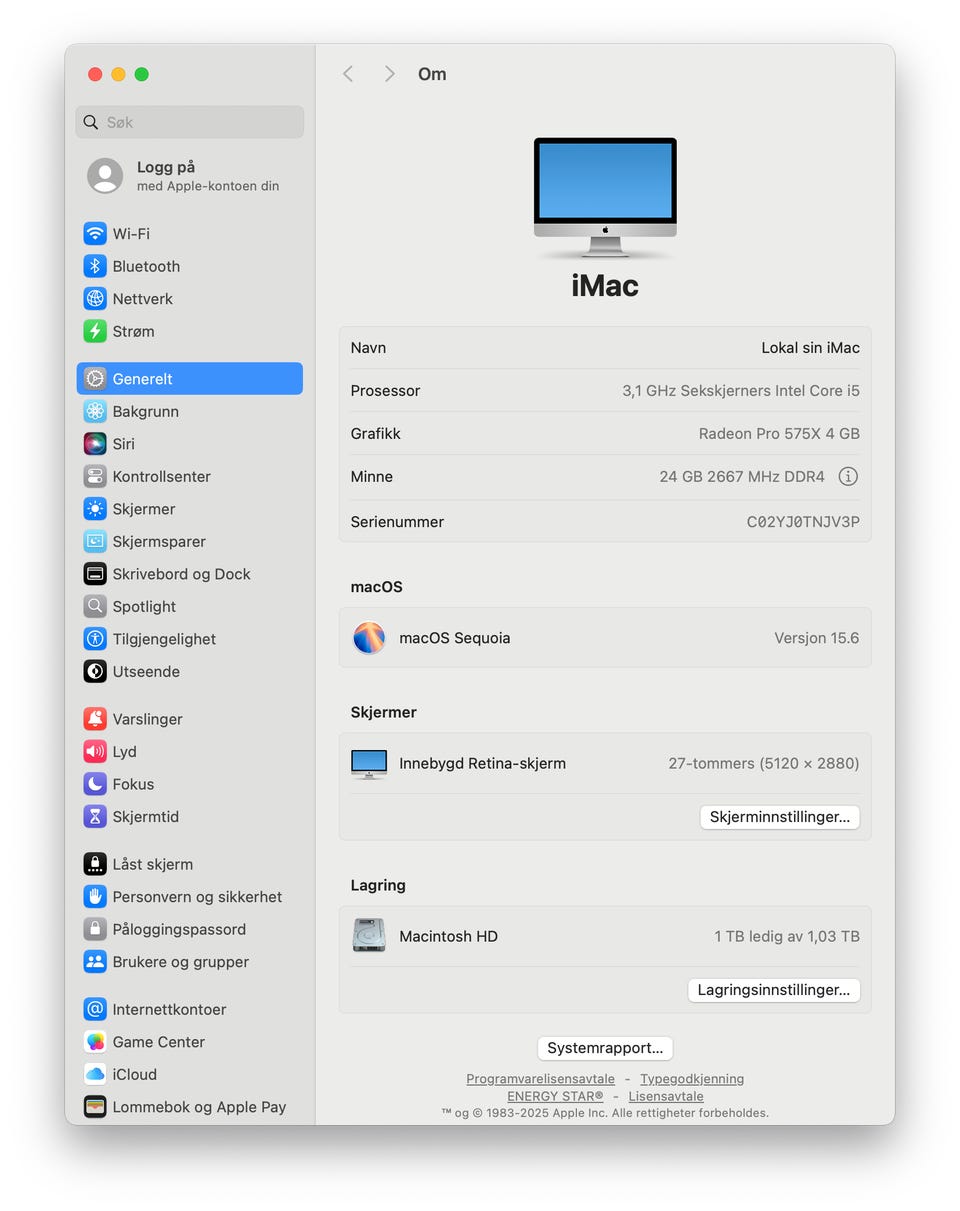Open the Låst skjerm lock icon
This screenshot has width=960, height=1211.
coord(95,864)
